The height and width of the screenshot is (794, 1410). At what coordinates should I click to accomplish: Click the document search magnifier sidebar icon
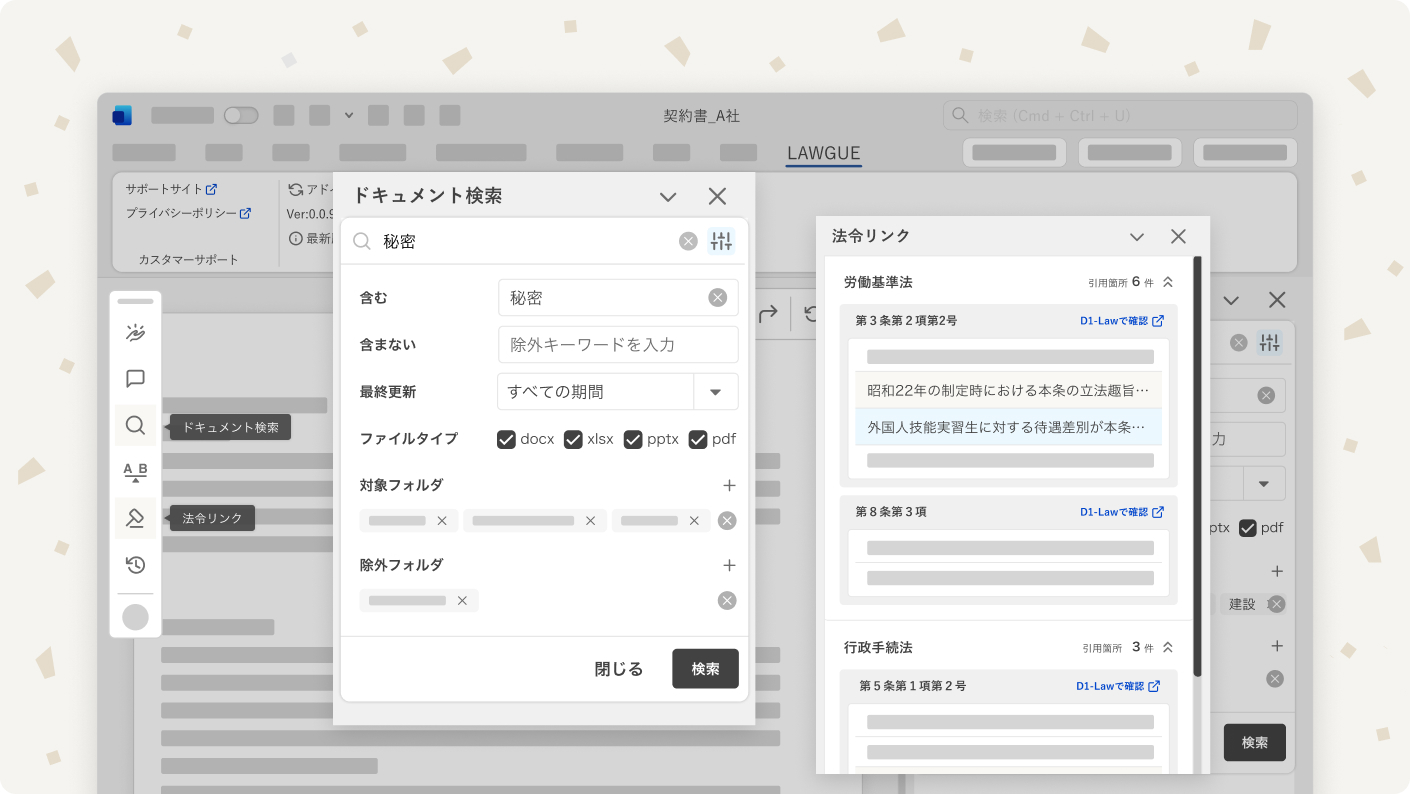tap(135, 426)
